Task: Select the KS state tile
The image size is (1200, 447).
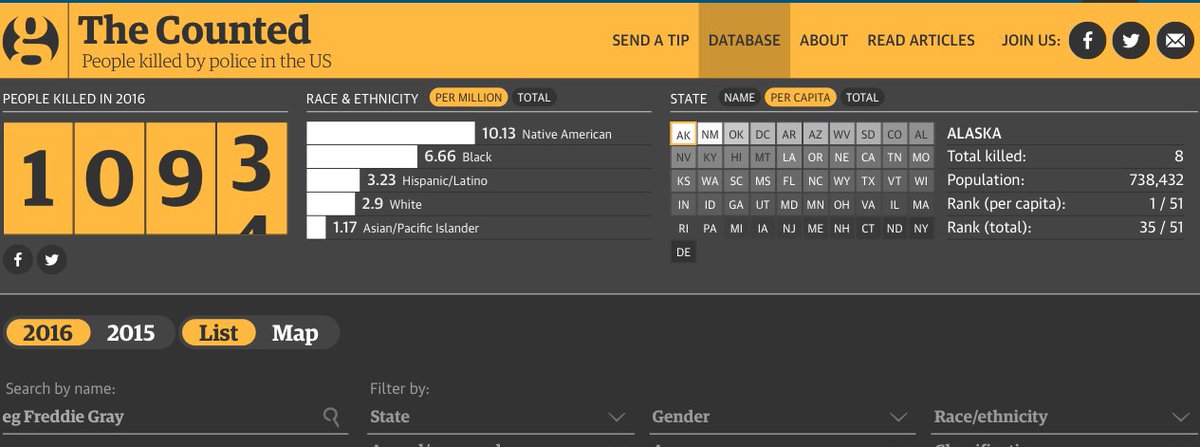Action: click(683, 181)
